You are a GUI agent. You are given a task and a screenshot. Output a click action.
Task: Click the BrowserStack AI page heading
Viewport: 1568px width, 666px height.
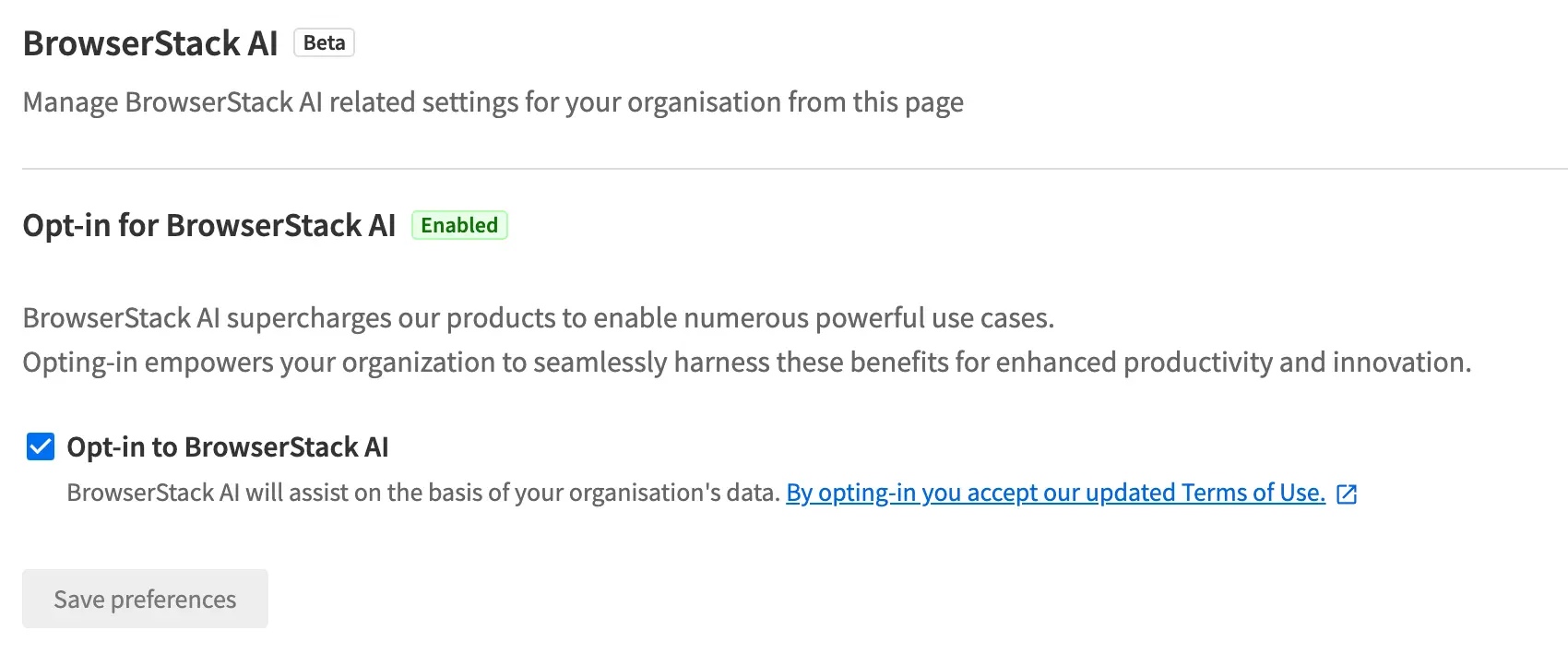(150, 43)
